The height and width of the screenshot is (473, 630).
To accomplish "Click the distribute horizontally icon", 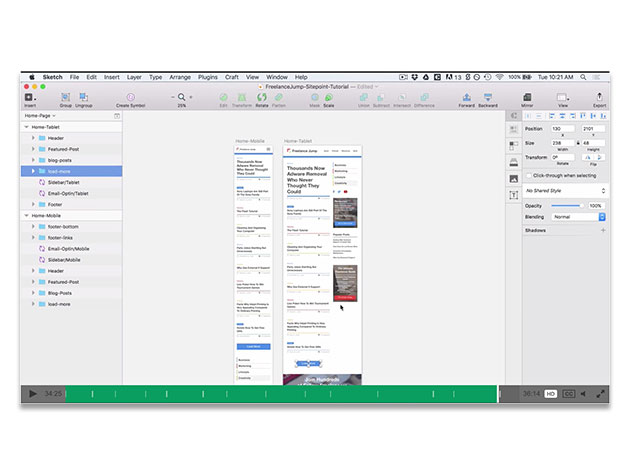I will click(x=528, y=116).
